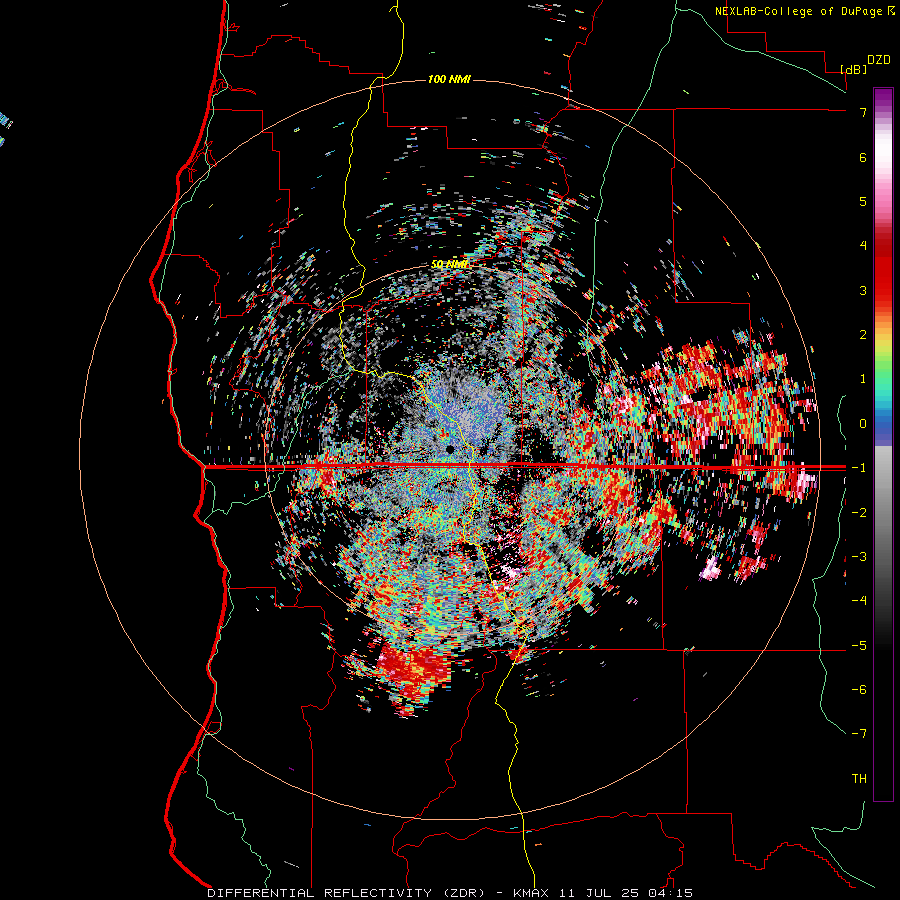Click the "4" value on the dB scale
900x900 pixels.
[x=863, y=246]
